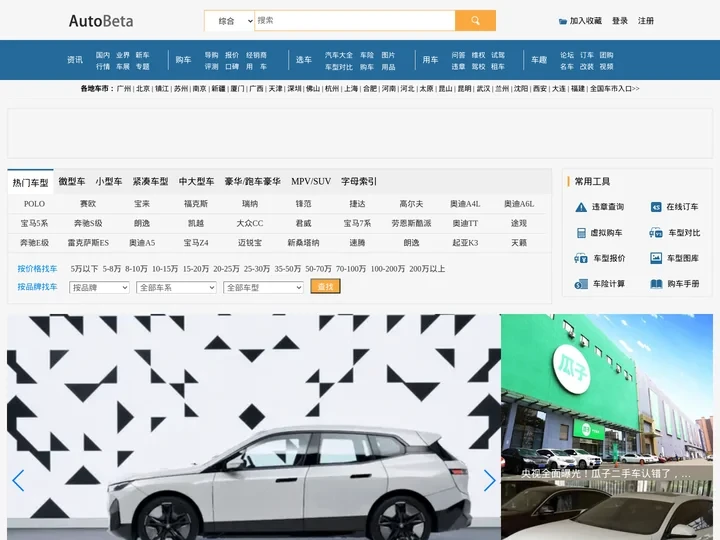Expand the 按品牌 brand dropdown

pyautogui.click(x=99, y=287)
